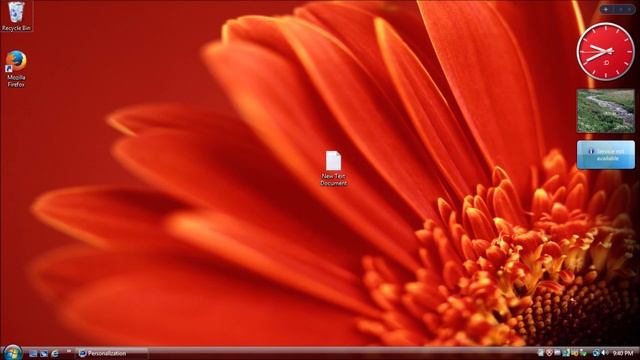The width and height of the screenshot is (640, 360).
Task: Open the network connection tray icon
Action: [x=596, y=353]
